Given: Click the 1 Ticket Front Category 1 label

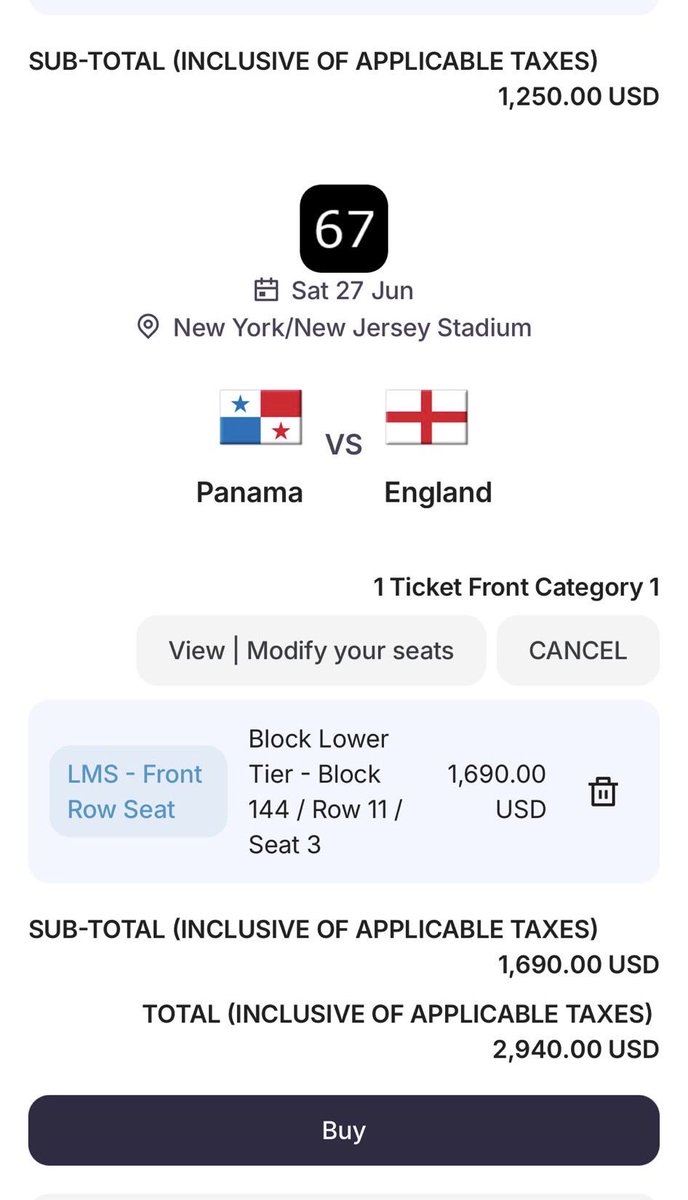Looking at the screenshot, I should click(516, 587).
